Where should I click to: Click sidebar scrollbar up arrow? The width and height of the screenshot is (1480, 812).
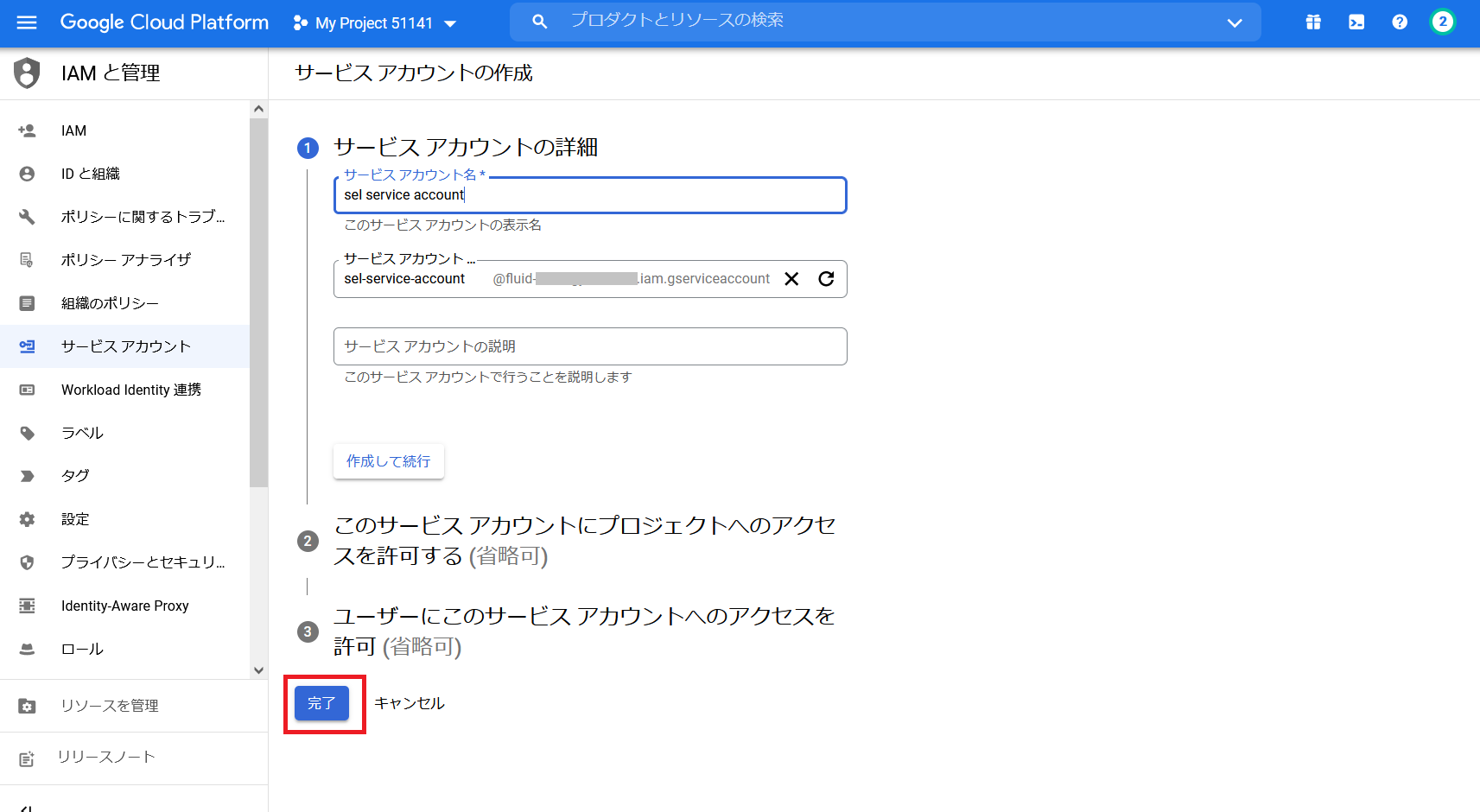click(x=258, y=109)
